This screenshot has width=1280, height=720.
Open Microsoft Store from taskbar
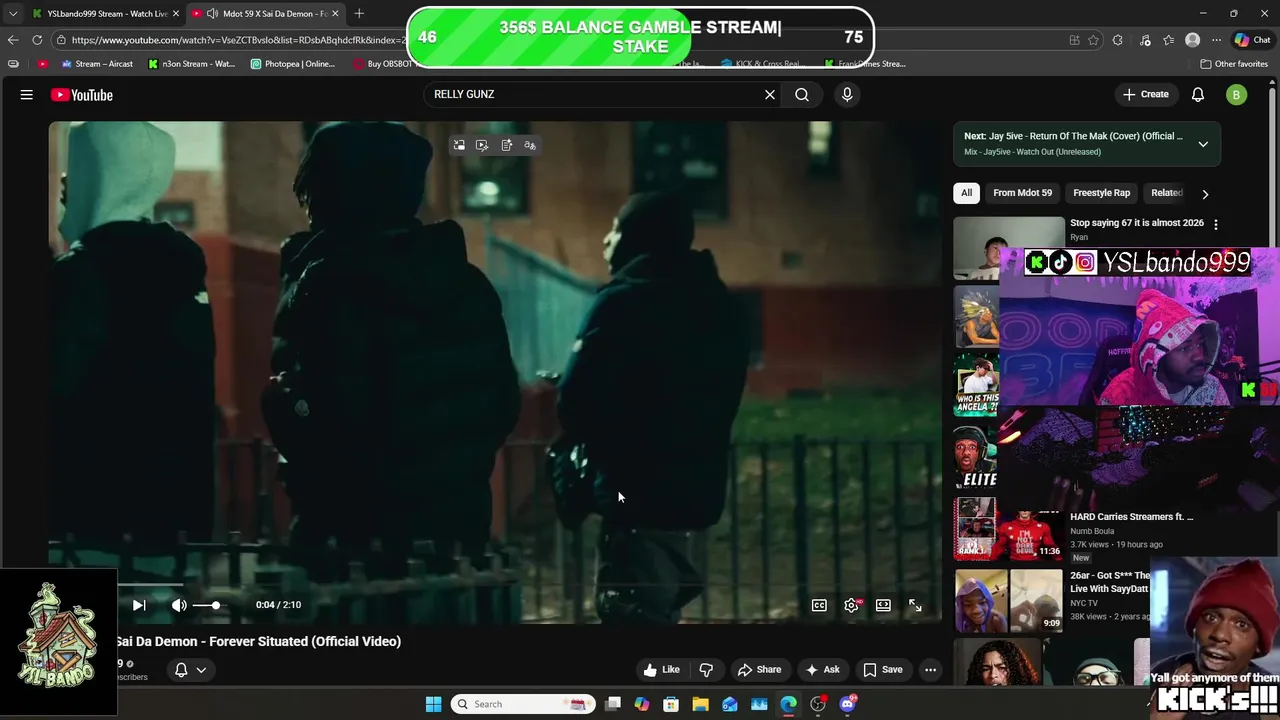(x=671, y=704)
